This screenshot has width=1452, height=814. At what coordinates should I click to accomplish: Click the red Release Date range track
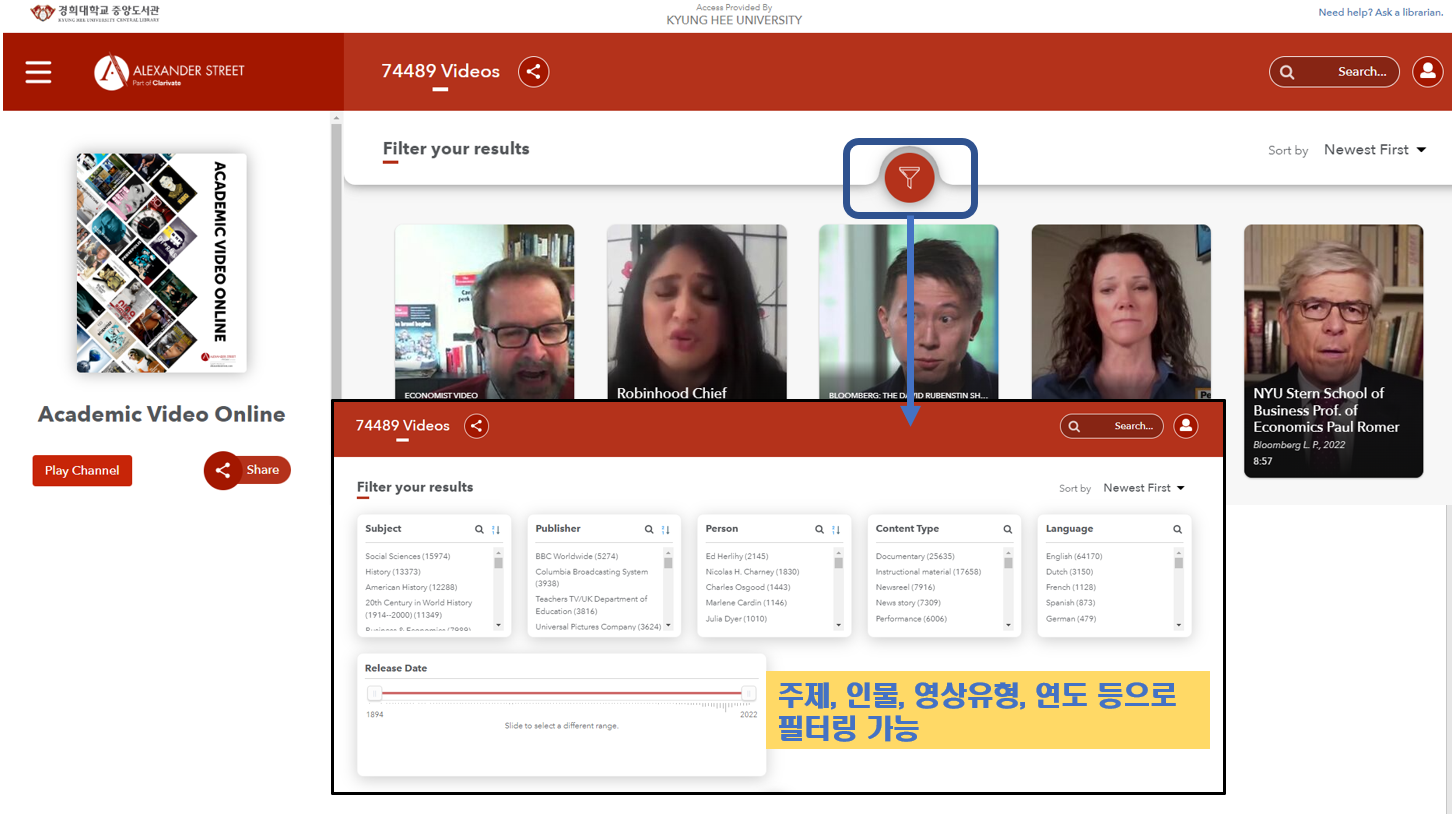coord(562,693)
